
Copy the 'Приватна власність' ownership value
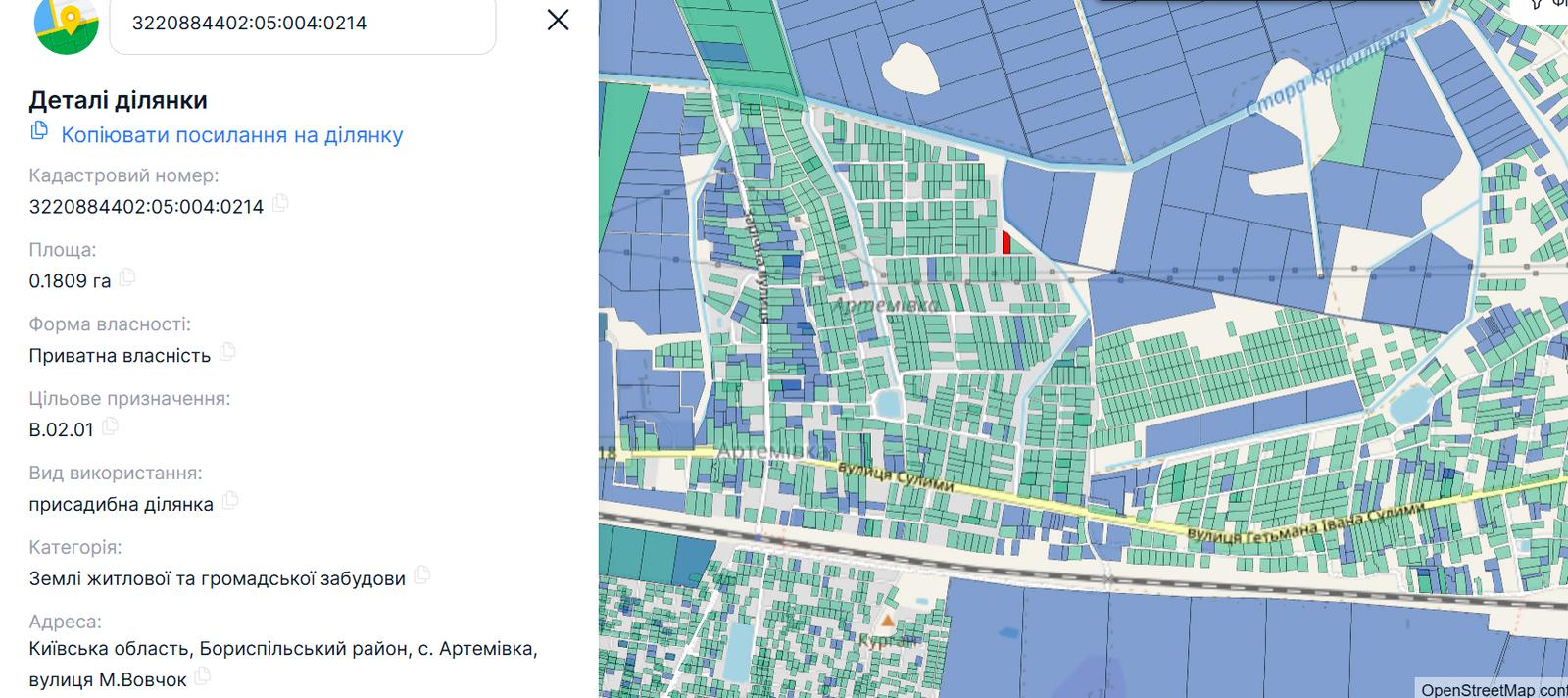pos(227,352)
